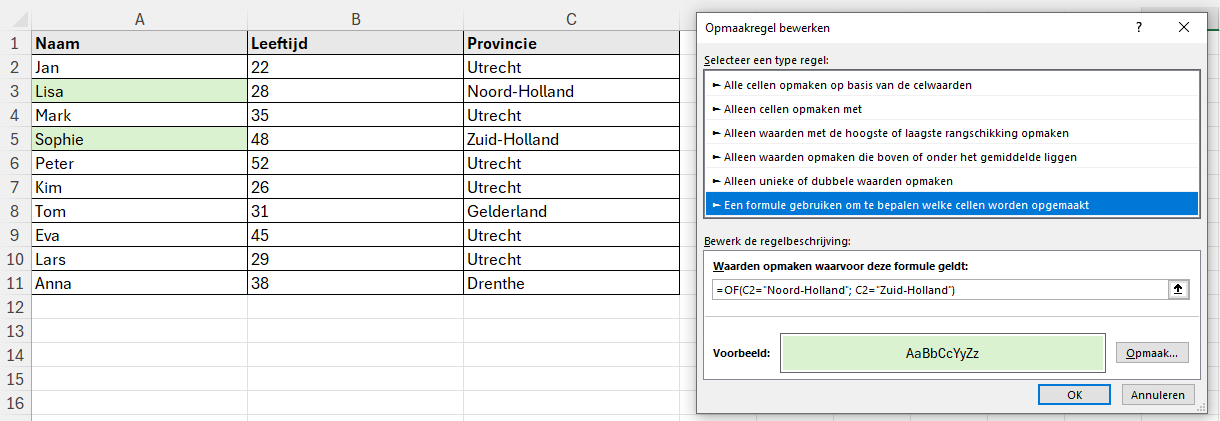Select column B header

[x=356, y=19]
